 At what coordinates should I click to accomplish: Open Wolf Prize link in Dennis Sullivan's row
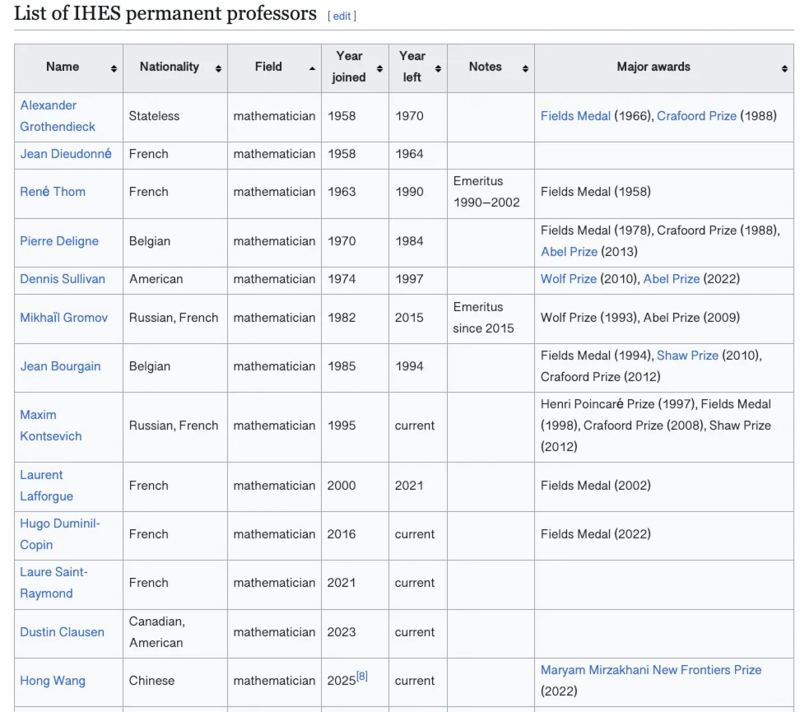[568, 279]
